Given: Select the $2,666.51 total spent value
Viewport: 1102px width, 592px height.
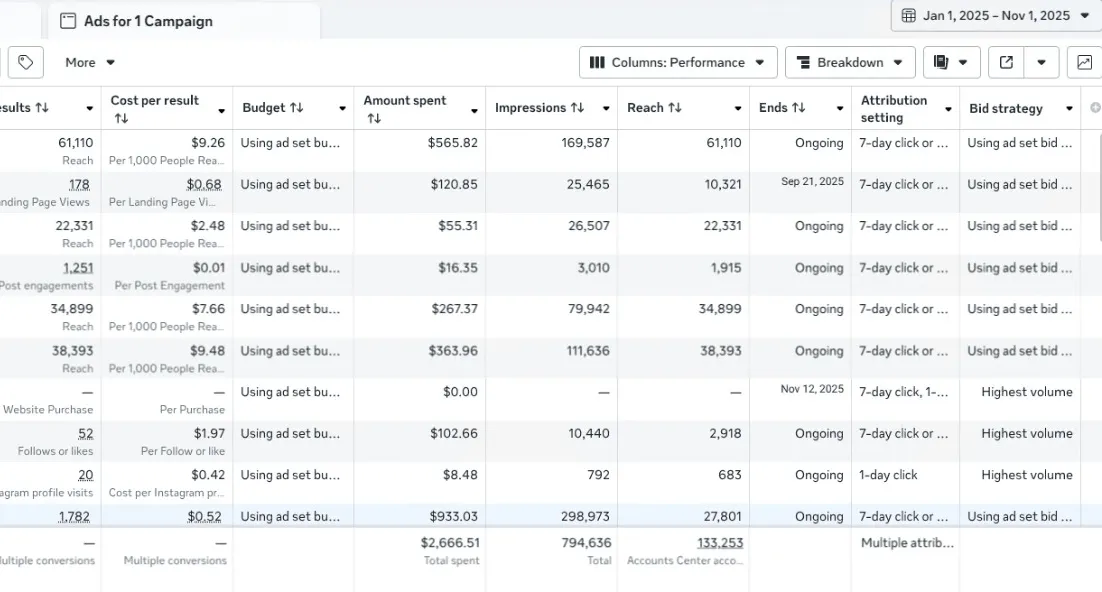Looking at the screenshot, I should [450, 543].
